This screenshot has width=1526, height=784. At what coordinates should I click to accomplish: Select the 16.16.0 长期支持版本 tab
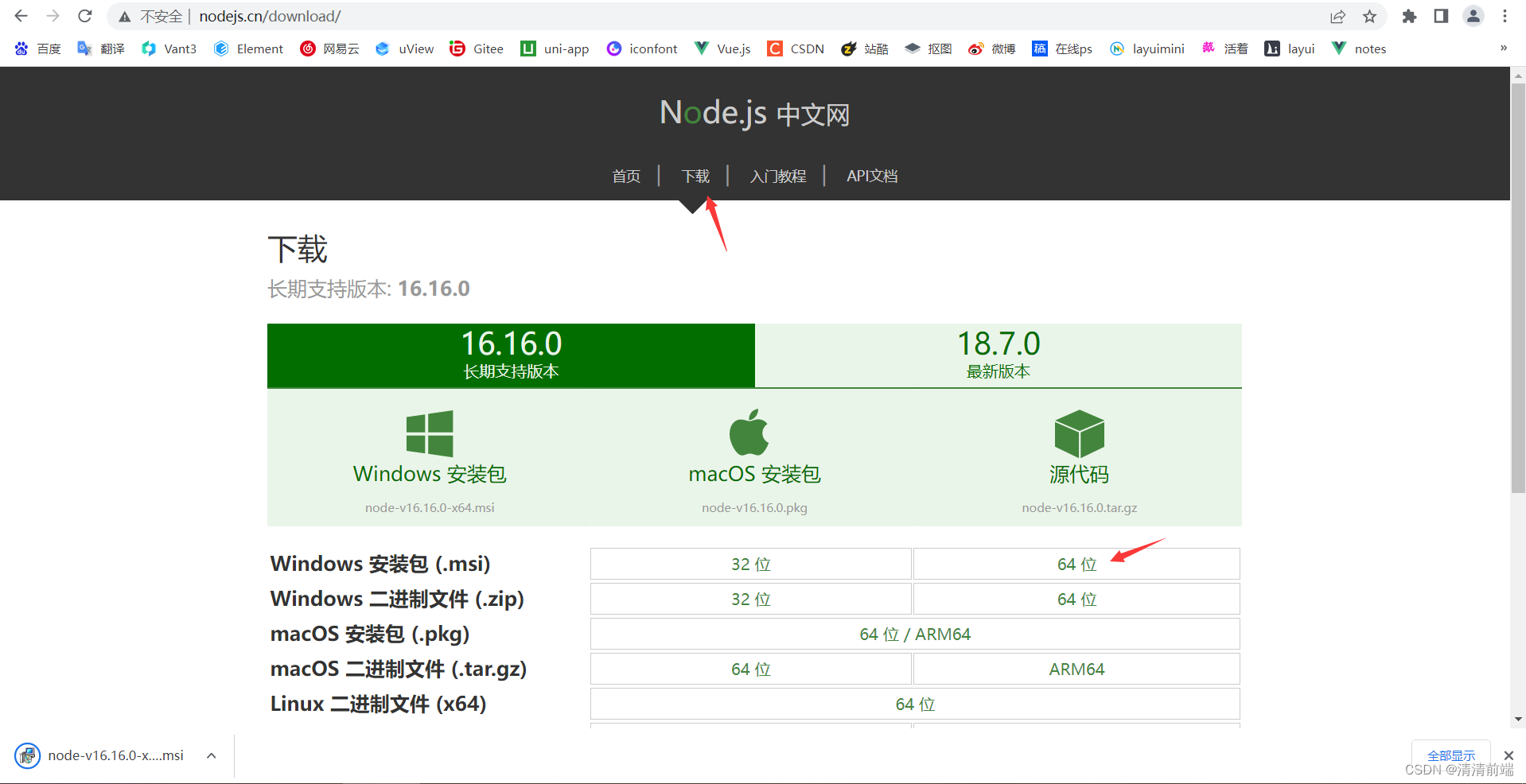click(x=511, y=355)
